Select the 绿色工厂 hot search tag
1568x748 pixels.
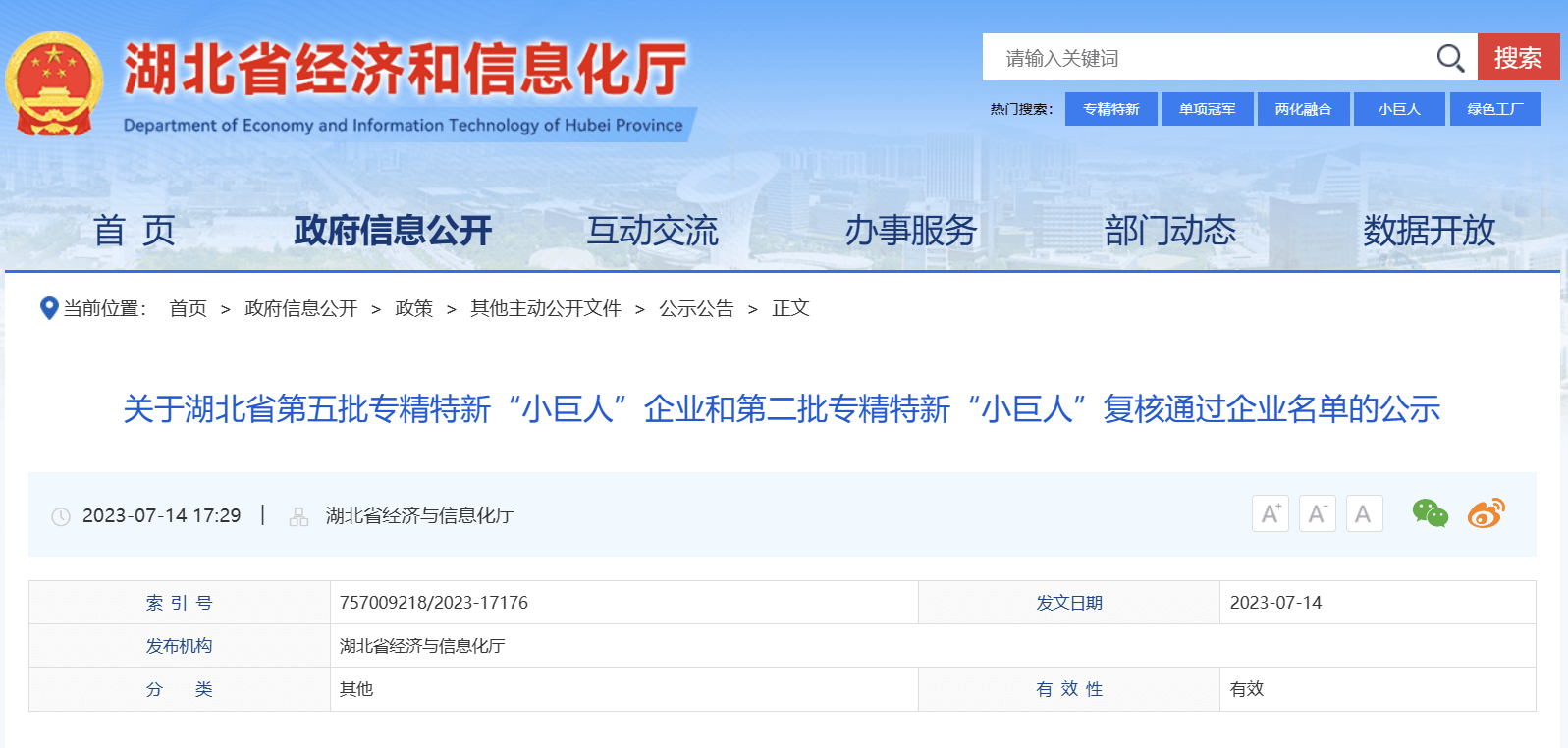point(1494,109)
